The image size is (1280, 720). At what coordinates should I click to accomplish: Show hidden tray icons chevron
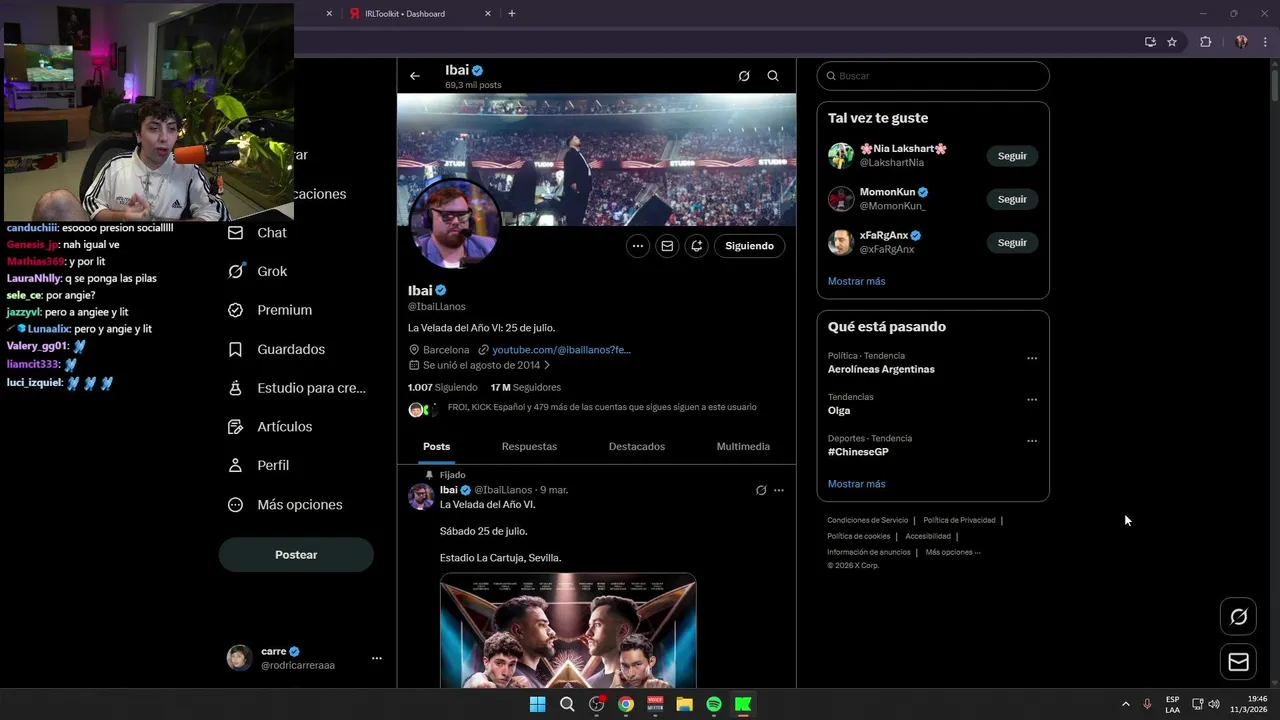(1125, 704)
